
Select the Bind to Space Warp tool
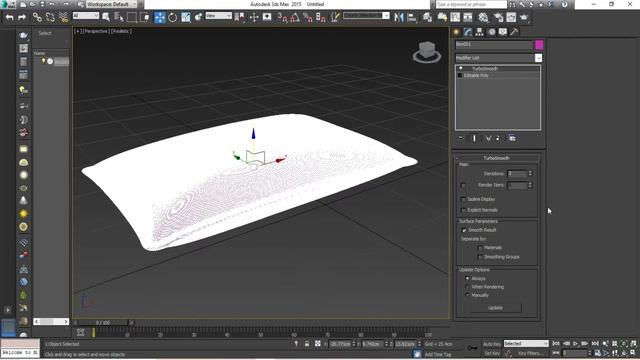point(63,17)
